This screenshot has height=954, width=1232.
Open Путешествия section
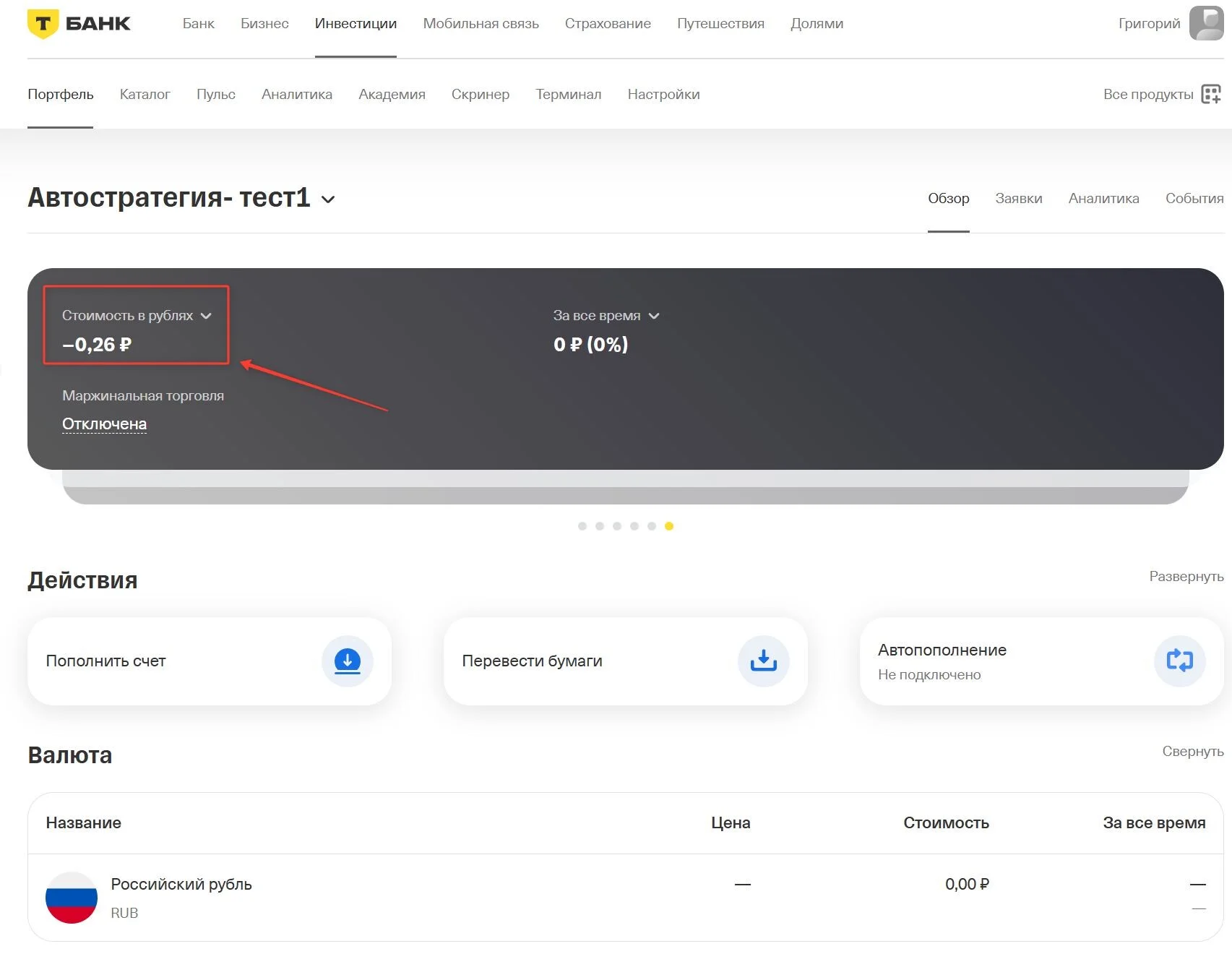720,23
